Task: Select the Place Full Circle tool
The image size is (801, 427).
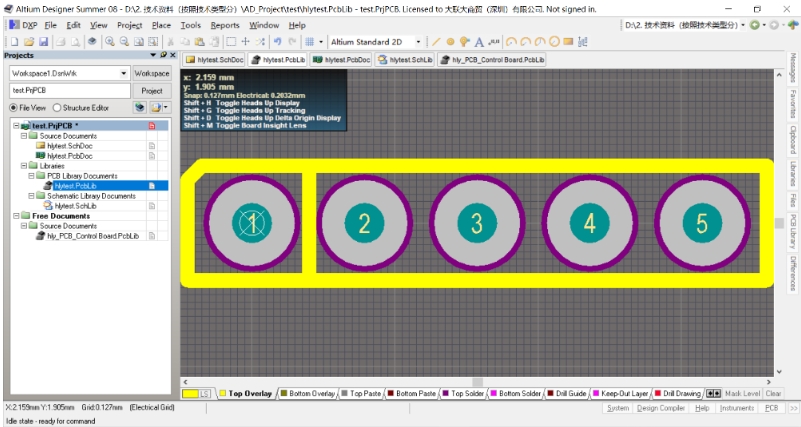Action: [554, 42]
